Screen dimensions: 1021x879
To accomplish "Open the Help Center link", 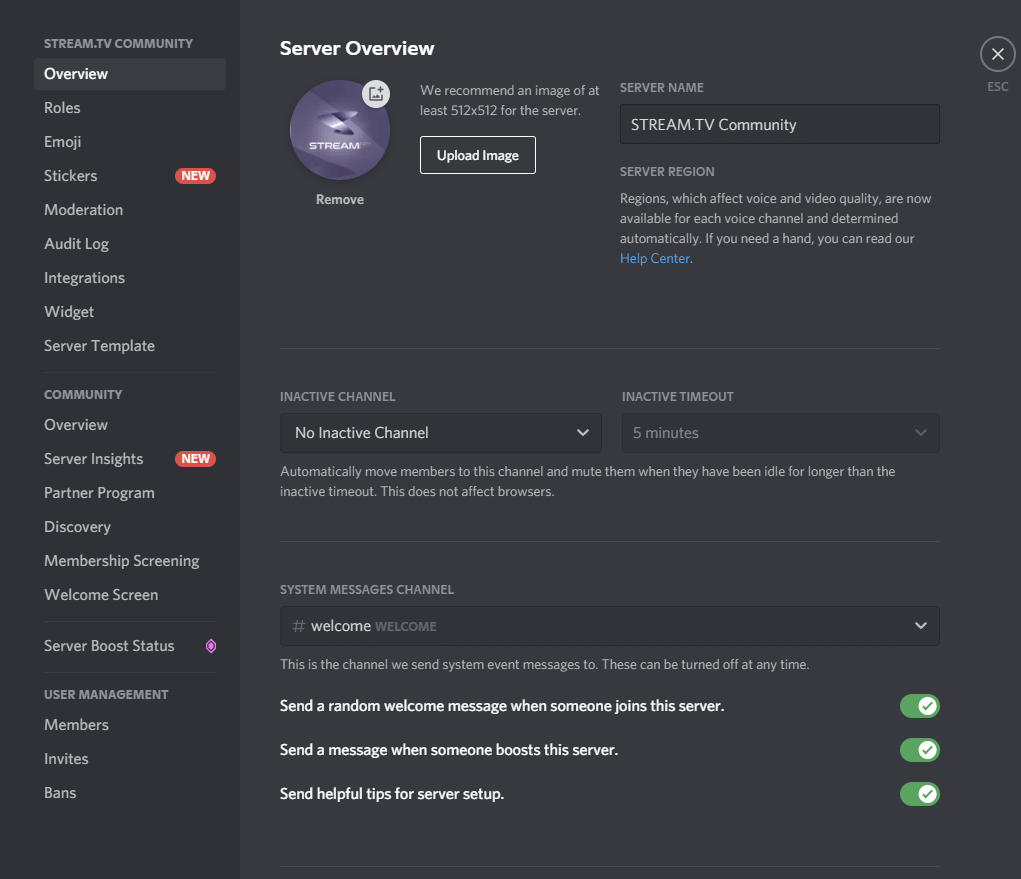I will click(654, 258).
